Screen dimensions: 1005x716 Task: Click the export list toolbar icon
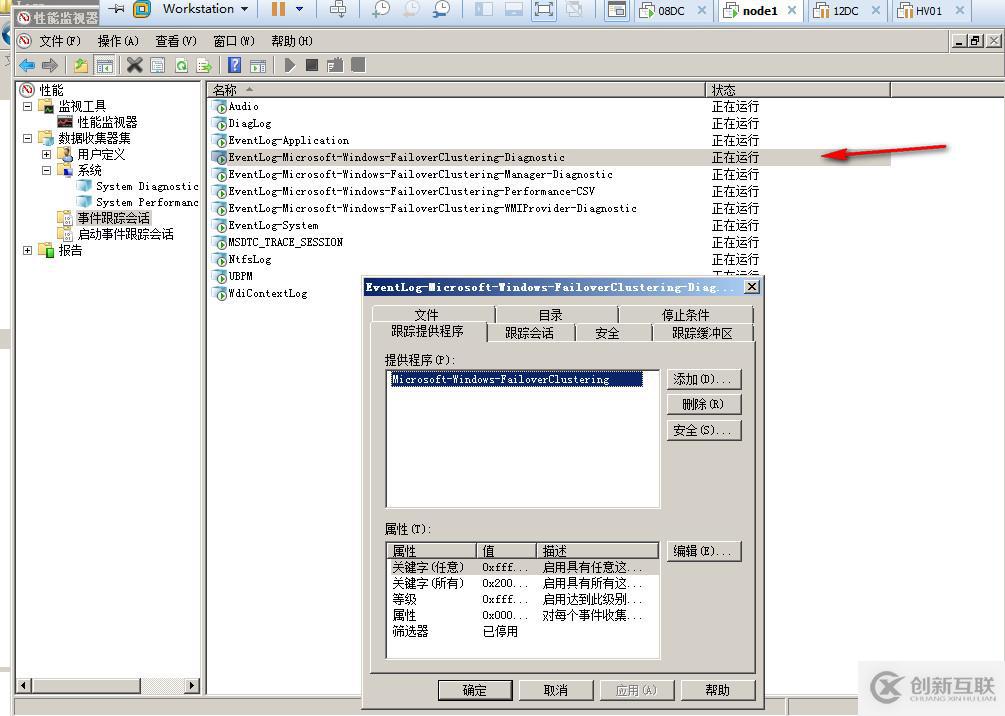click(x=204, y=65)
